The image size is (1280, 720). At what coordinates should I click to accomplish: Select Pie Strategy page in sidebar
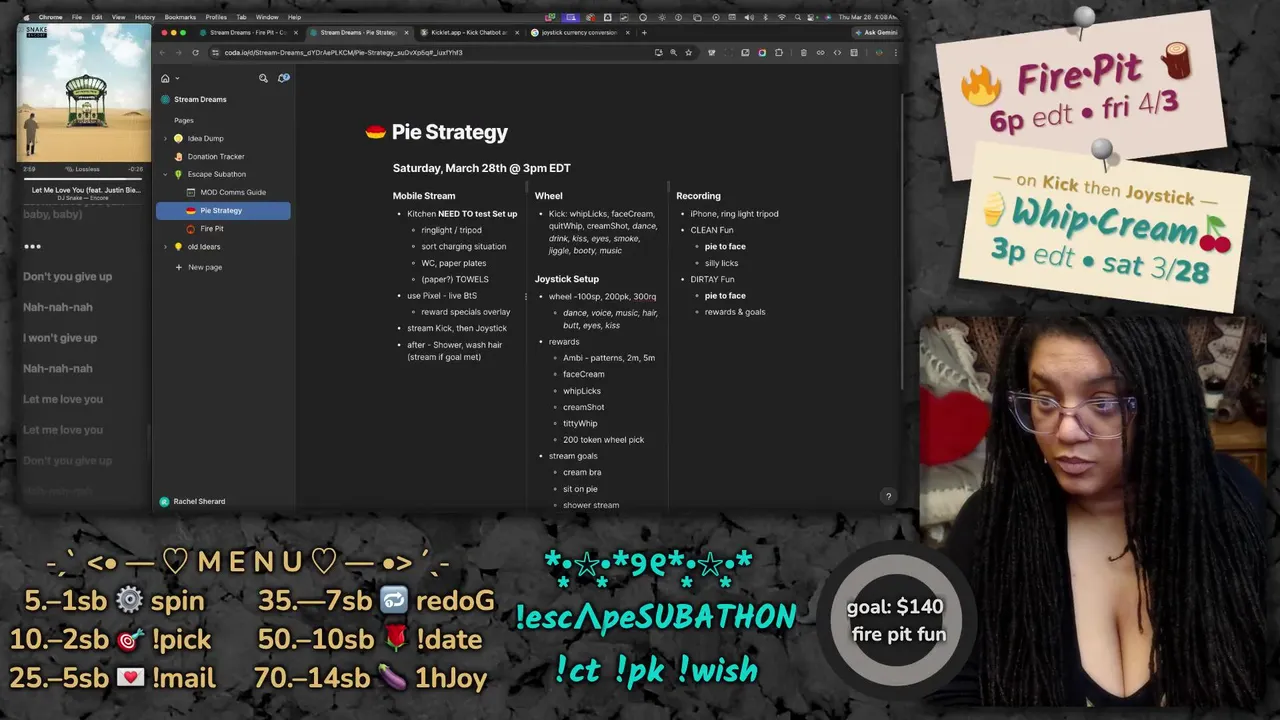point(223,211)
